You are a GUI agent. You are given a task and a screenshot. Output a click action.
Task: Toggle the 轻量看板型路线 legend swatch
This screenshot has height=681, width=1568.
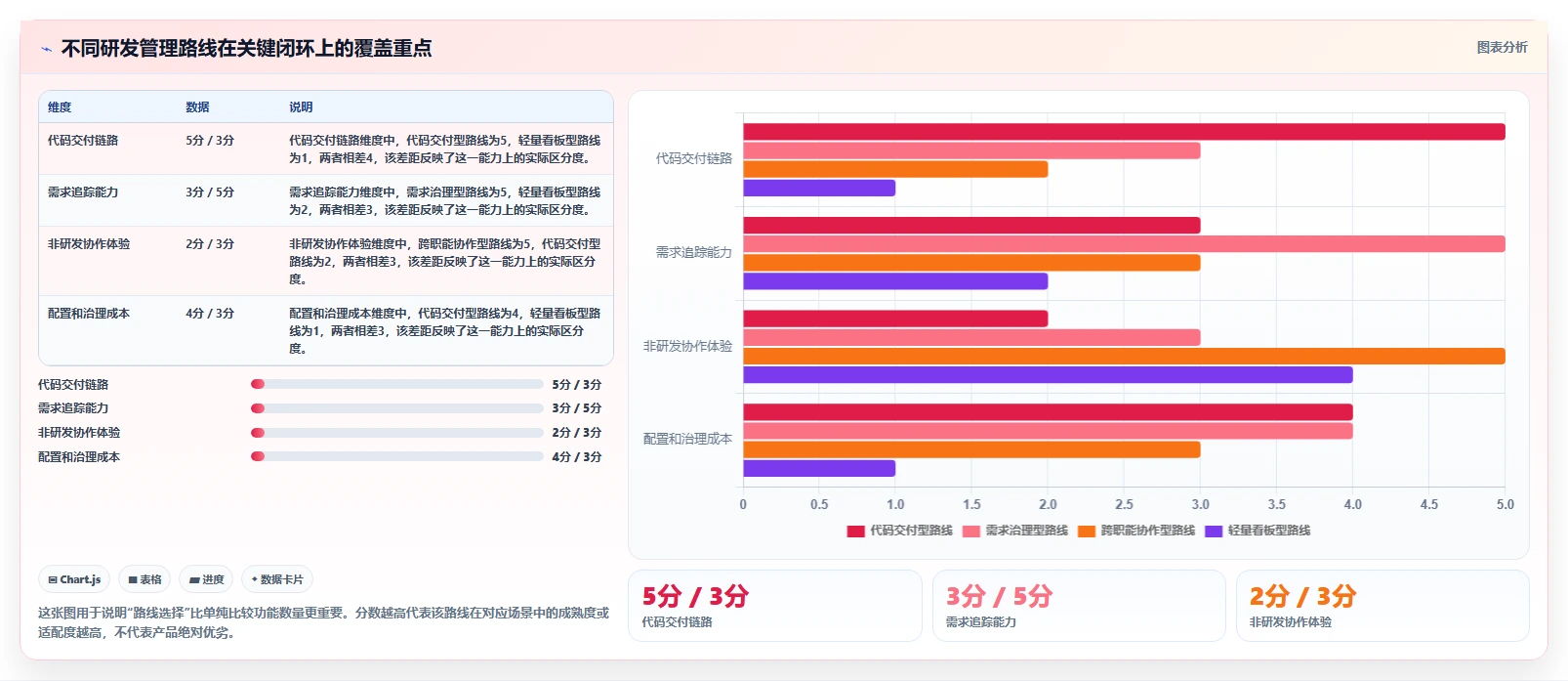(x=1214, y=531)
